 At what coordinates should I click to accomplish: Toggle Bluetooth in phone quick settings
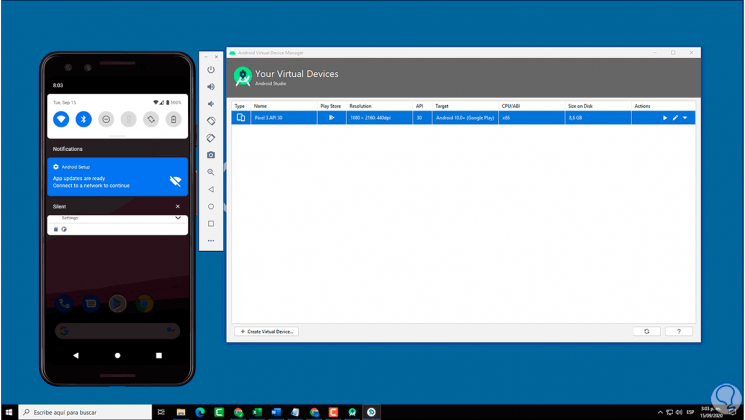[x=84, y=119]
